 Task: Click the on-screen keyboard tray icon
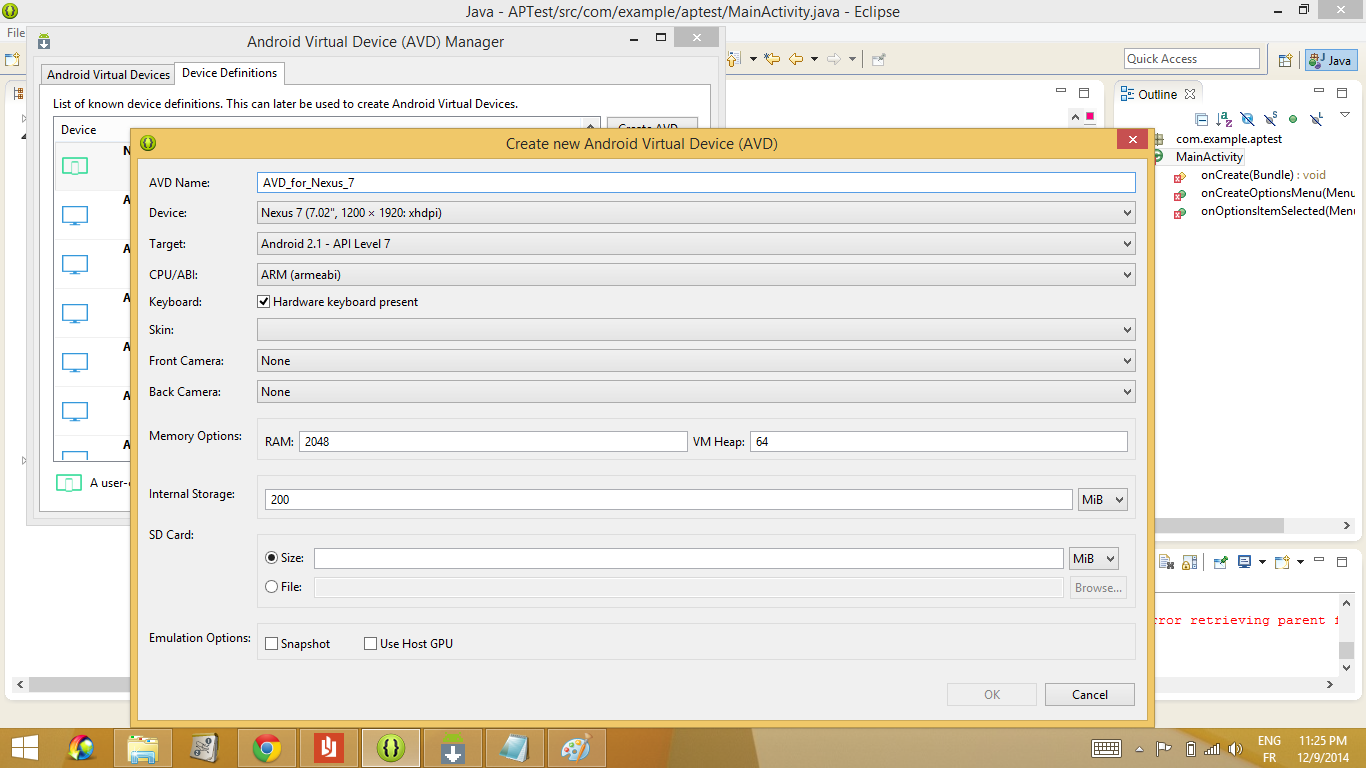(1106, 748)
